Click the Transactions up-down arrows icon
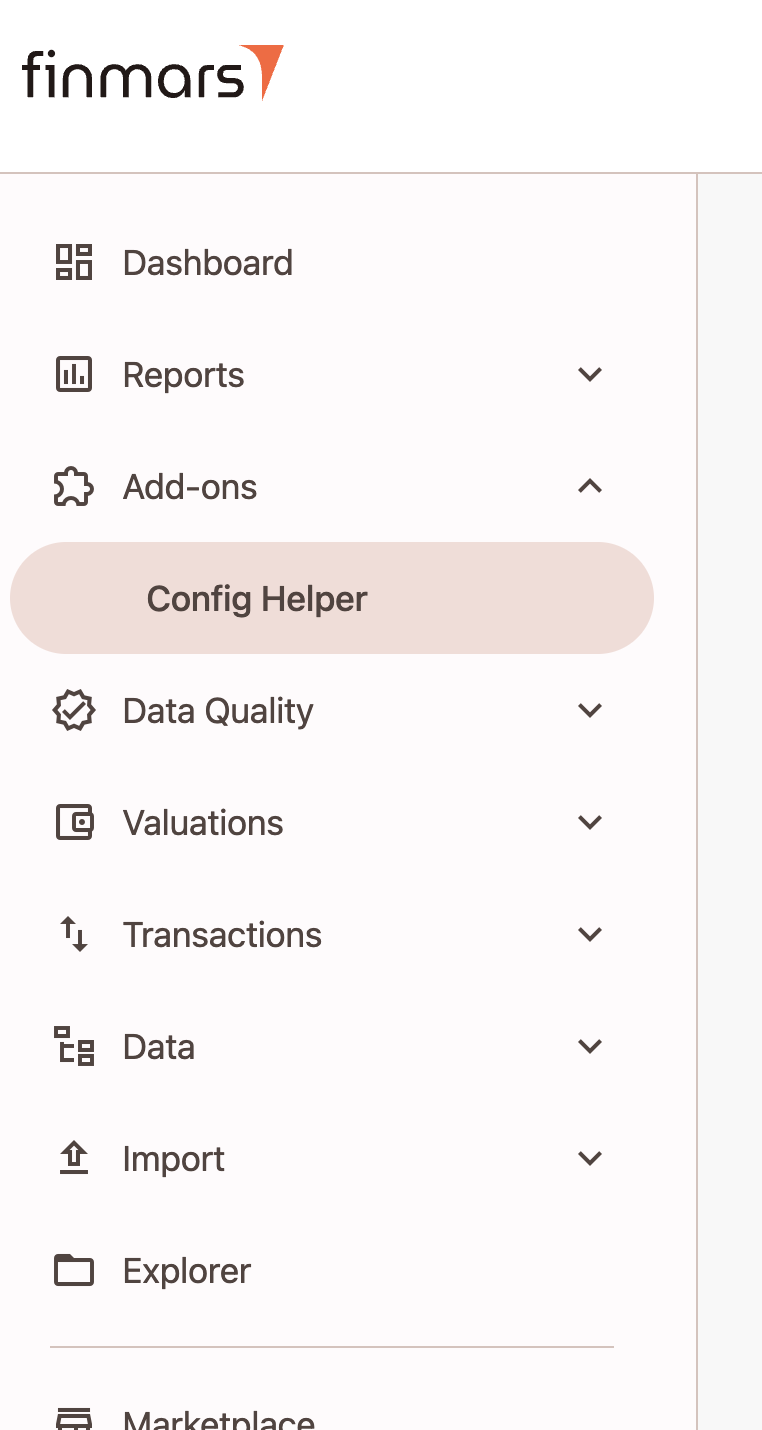 click(73, 935)
